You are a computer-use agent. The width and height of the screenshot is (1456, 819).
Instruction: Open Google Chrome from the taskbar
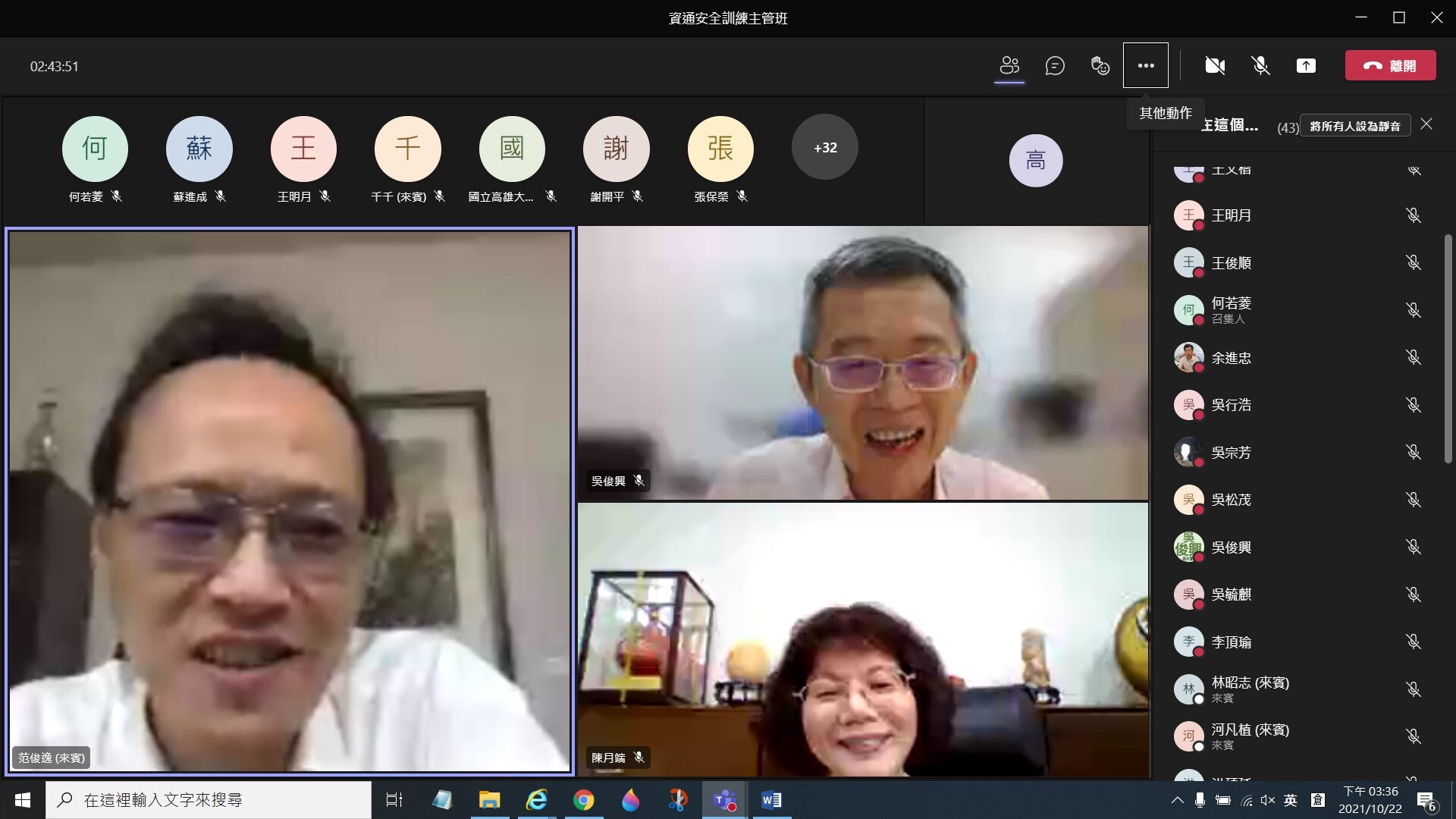(x=584, y=800)
